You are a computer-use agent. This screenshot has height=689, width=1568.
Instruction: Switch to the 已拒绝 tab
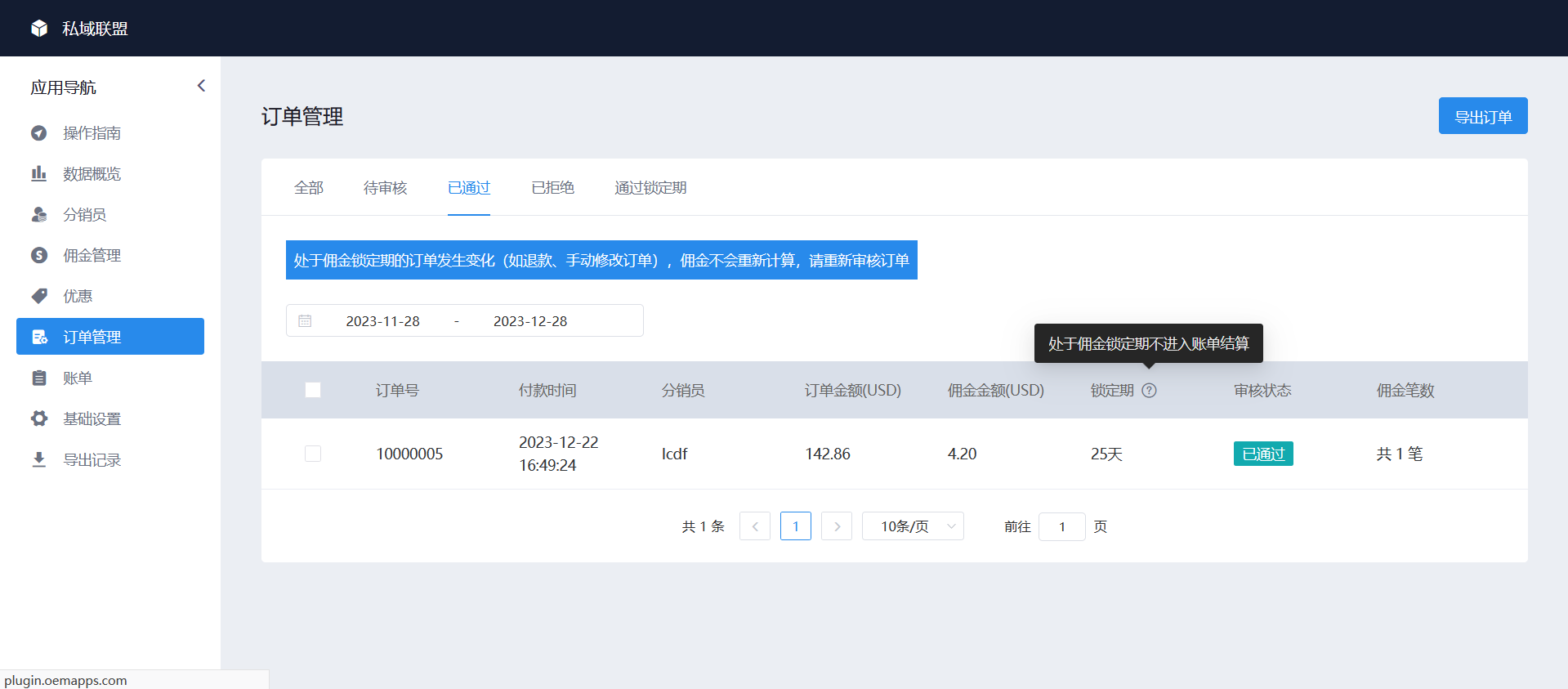[552, 188]
